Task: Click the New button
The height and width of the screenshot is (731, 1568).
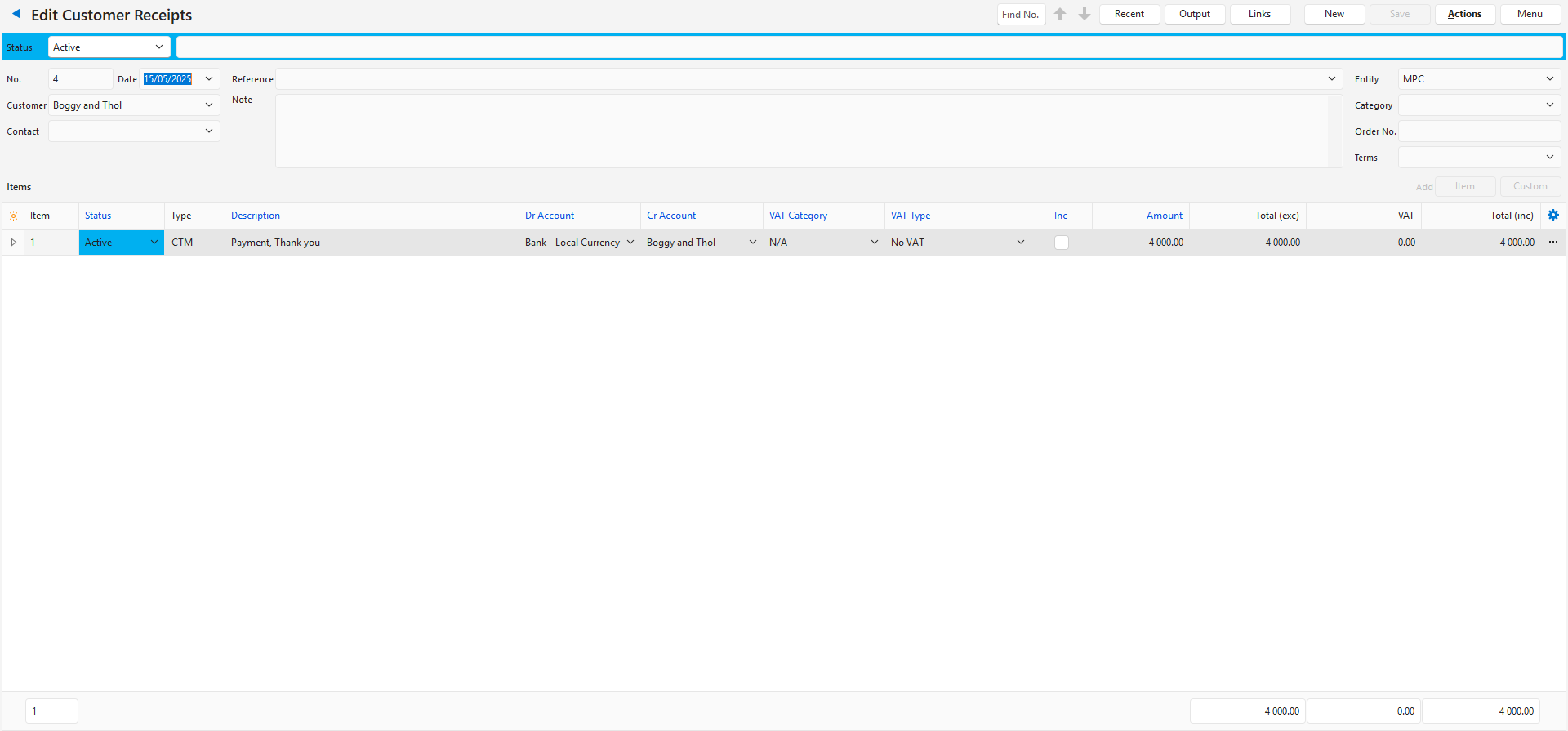Action: [1334, 14]
